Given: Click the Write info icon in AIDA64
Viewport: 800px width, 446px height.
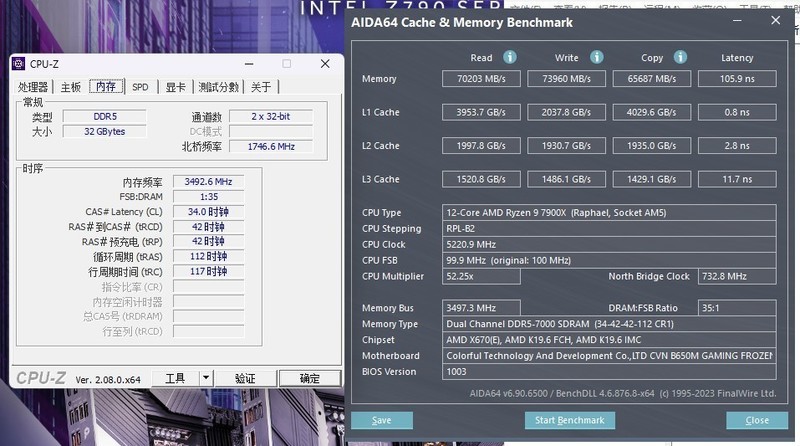Looking at the screenshot, I should (596, 57).
